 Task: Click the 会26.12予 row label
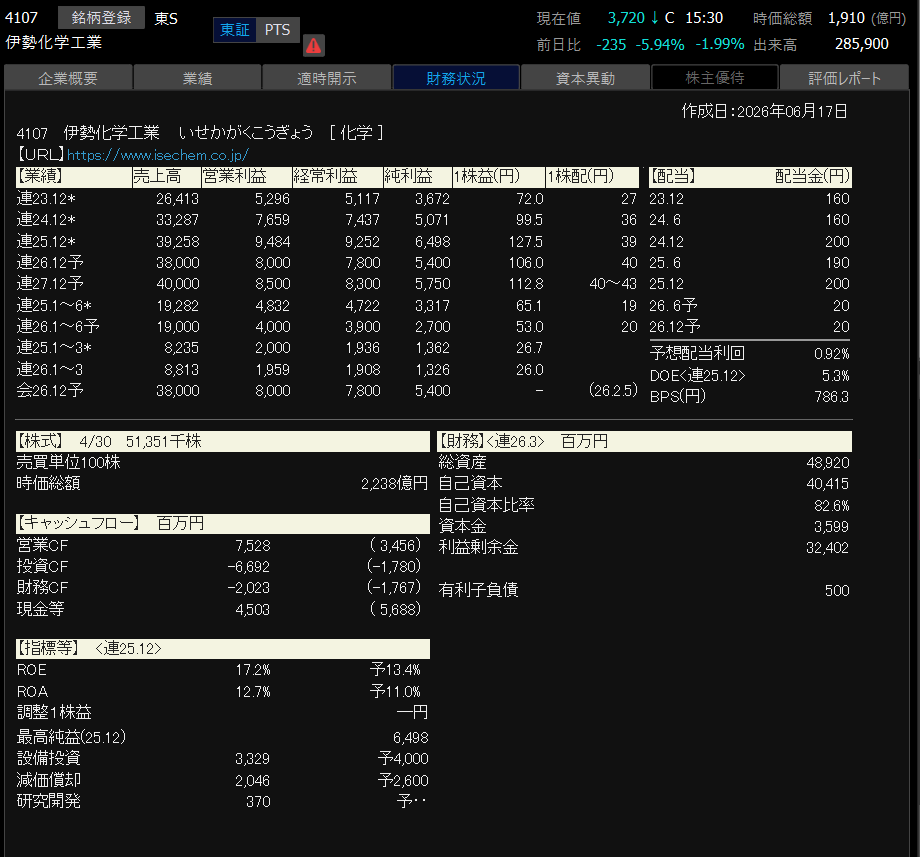click(50, 391)
